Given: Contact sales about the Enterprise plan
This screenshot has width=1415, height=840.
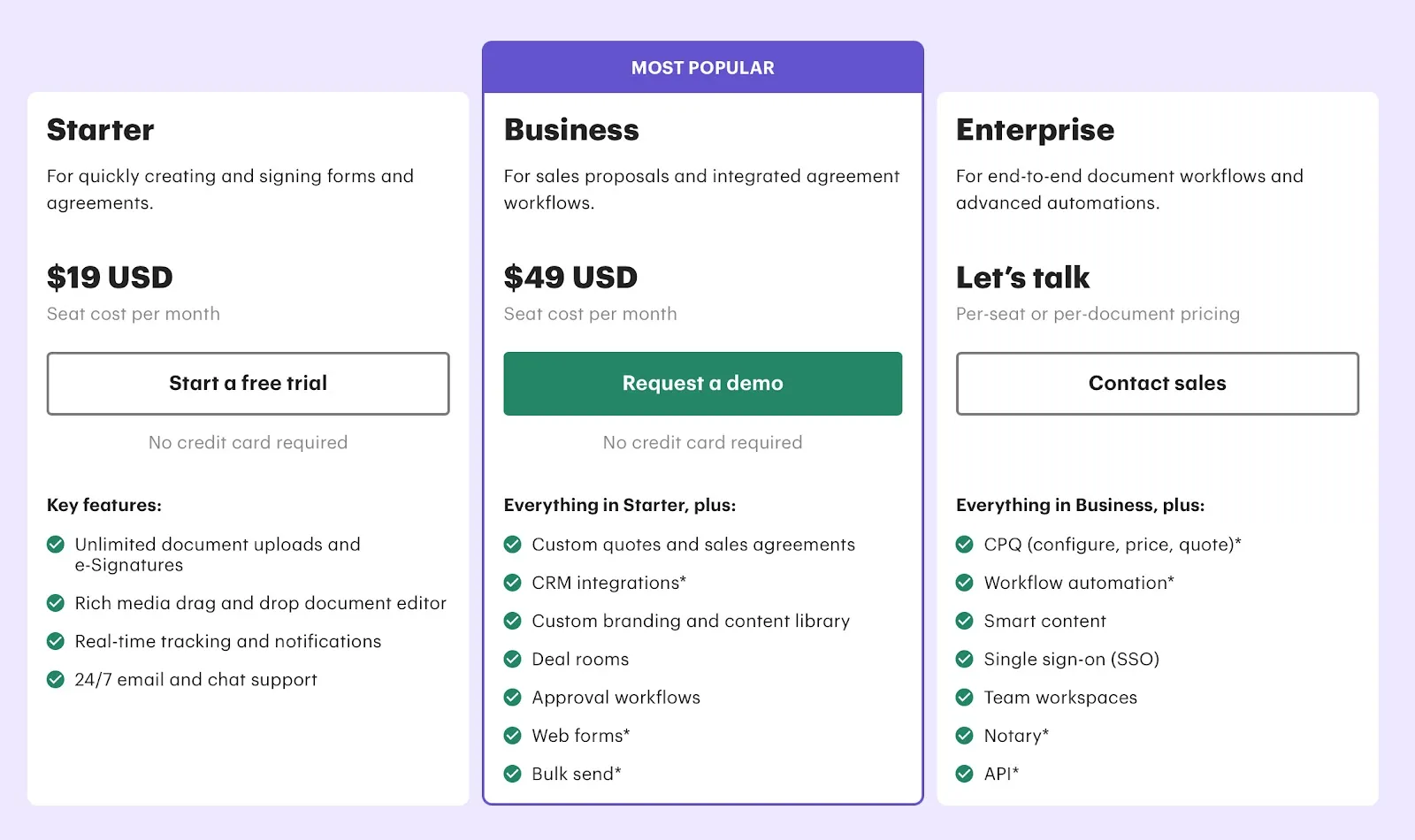Looking at the screenshot, I should pos(1157,383).
